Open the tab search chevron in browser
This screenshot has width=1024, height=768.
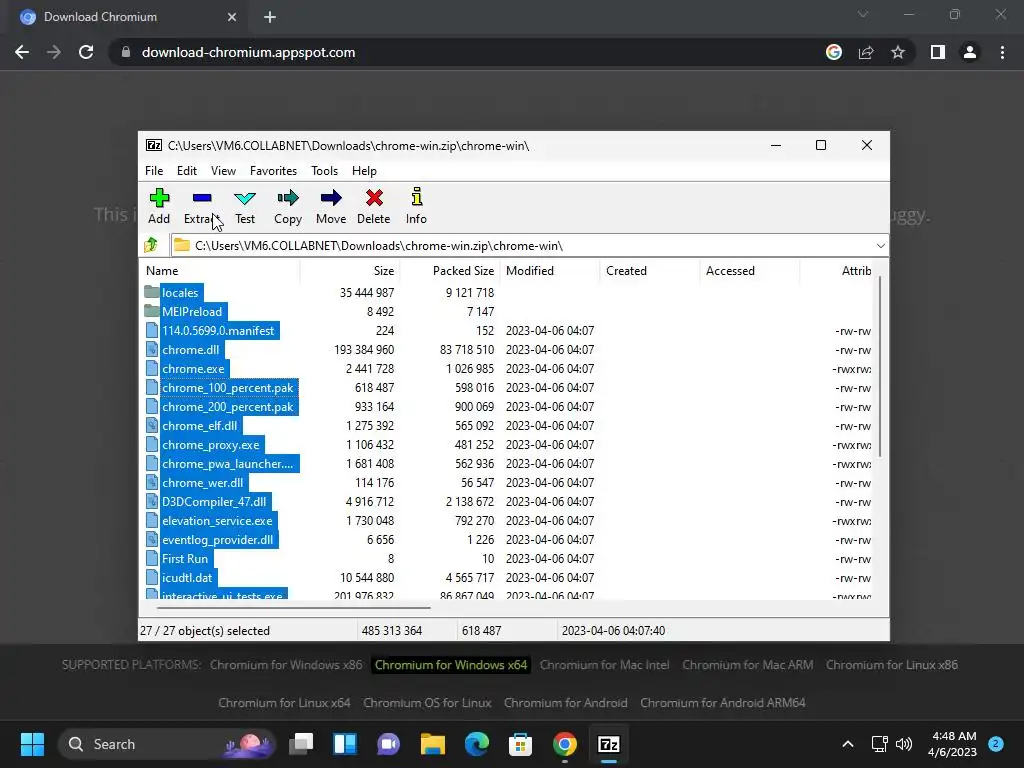tap(863, 14)
